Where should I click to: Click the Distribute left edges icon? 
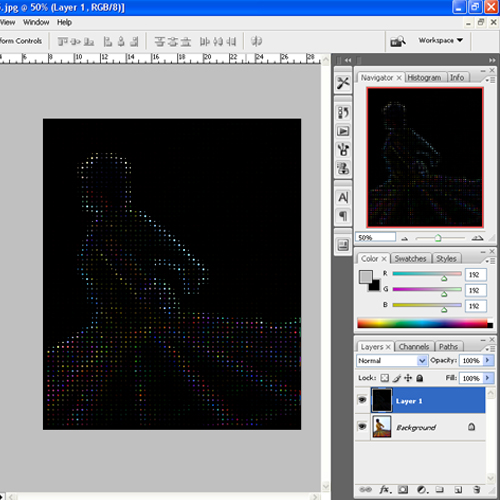click(x=205, y=42)
